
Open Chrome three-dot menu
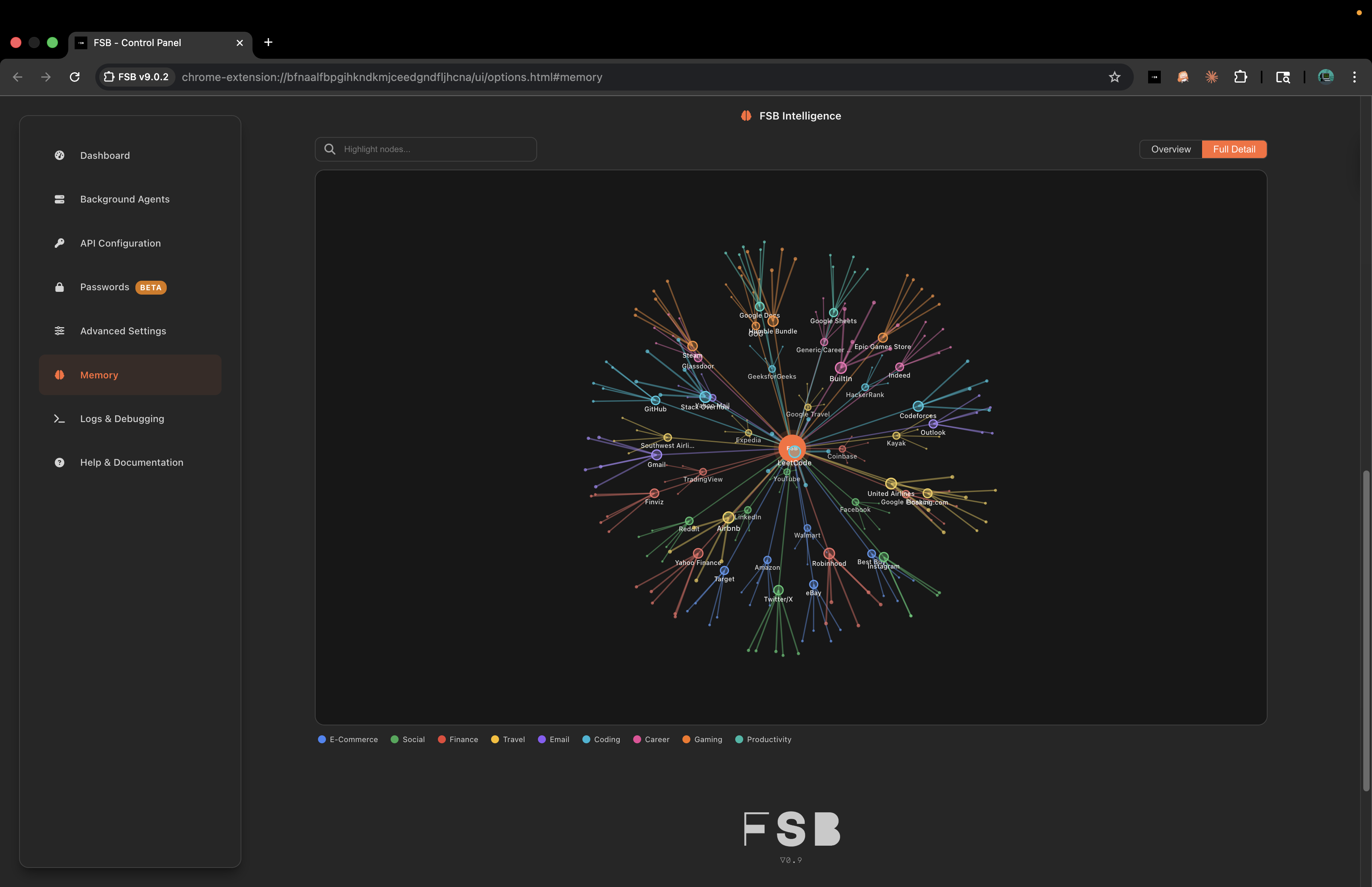tap(1354, 77)
